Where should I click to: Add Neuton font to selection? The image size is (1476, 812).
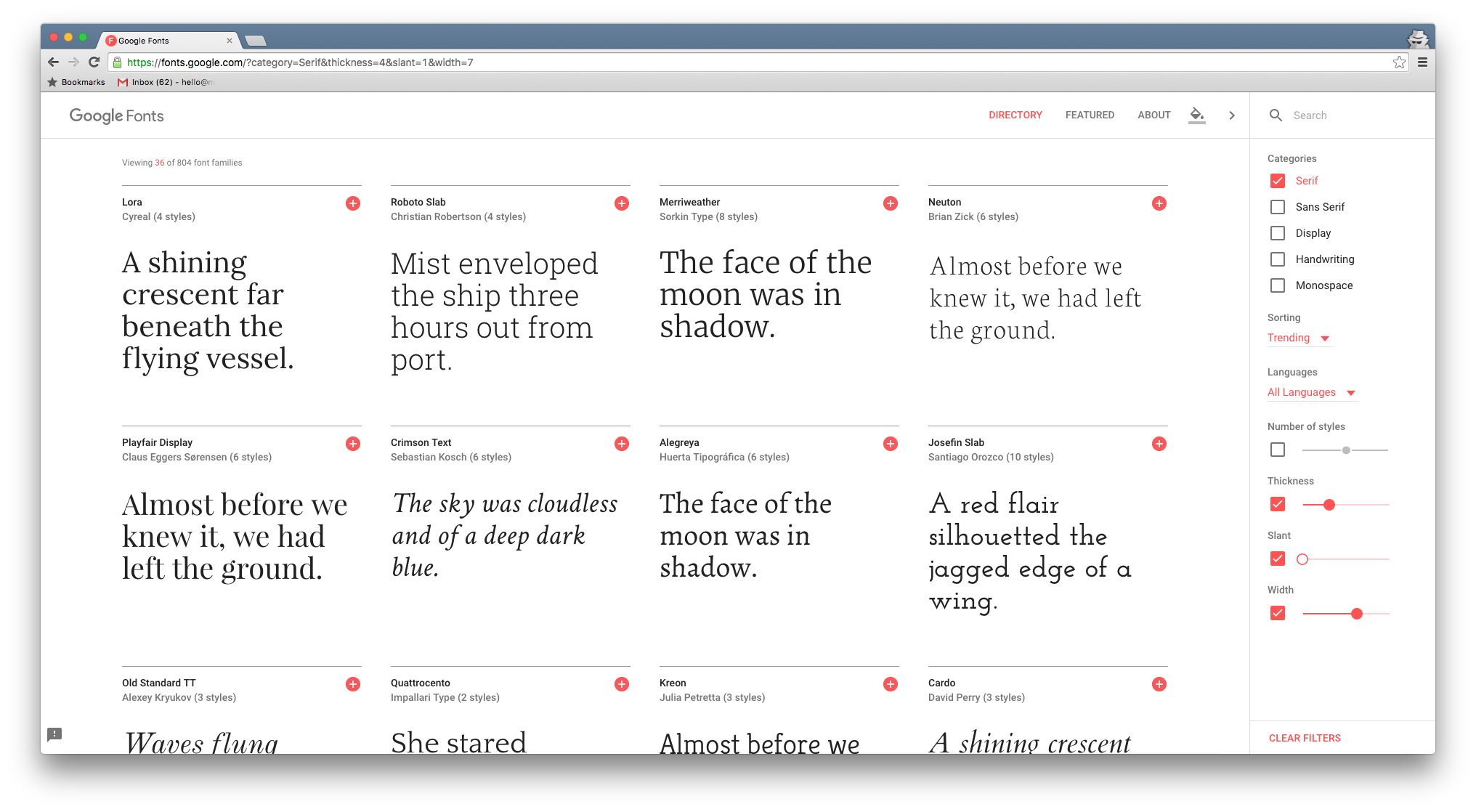(1159, 203)
